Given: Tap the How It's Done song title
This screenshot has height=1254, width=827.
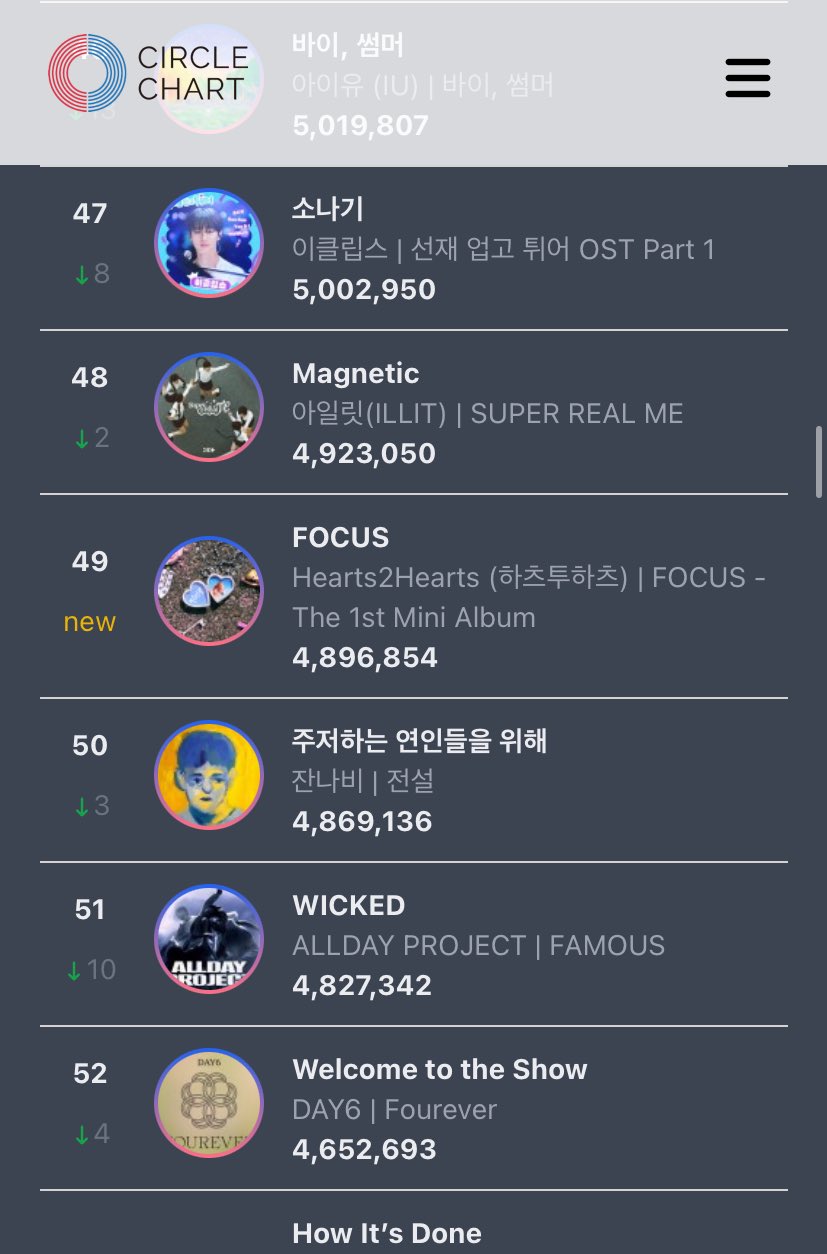Looking at the screenshot, I should pyautogui.click(x=386, y=1233).
